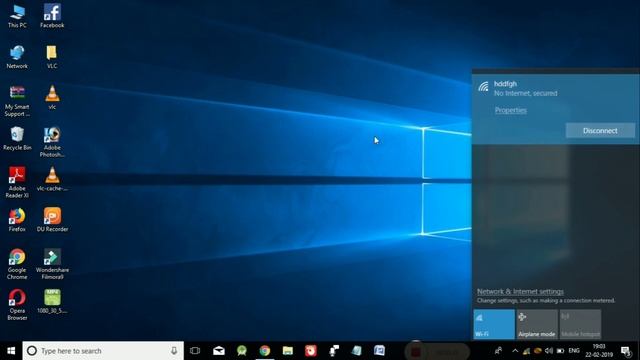Click the Task View taskbar button
640x360 pixels.
pos(195,351)
